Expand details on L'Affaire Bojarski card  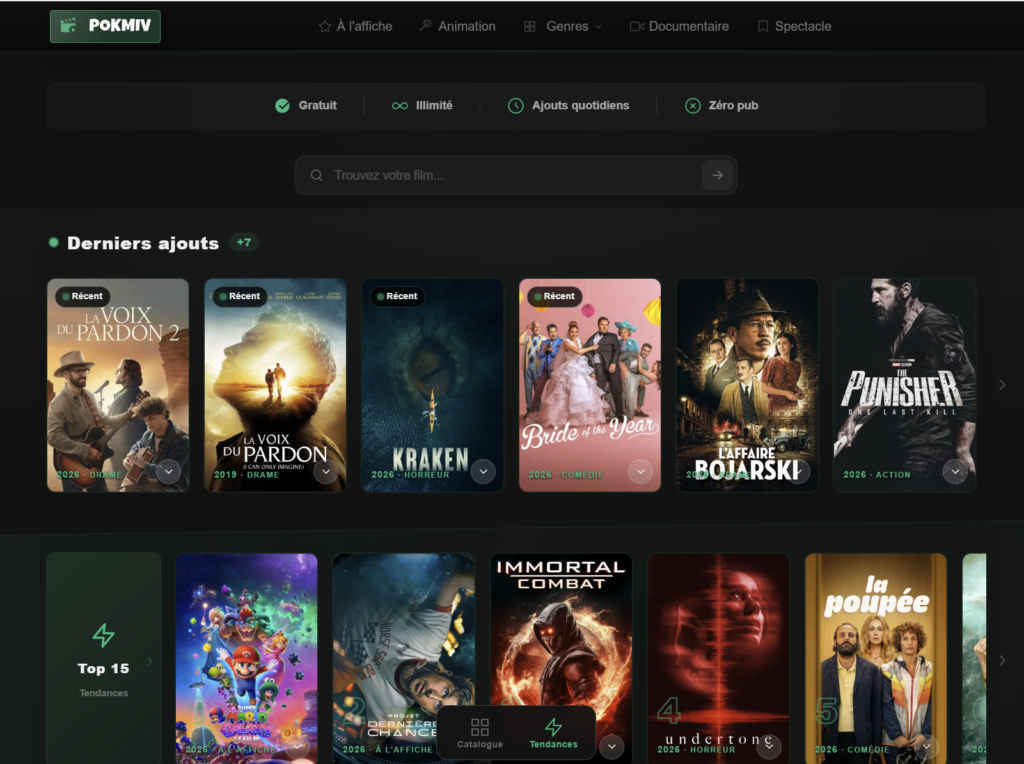coord(798,471)
